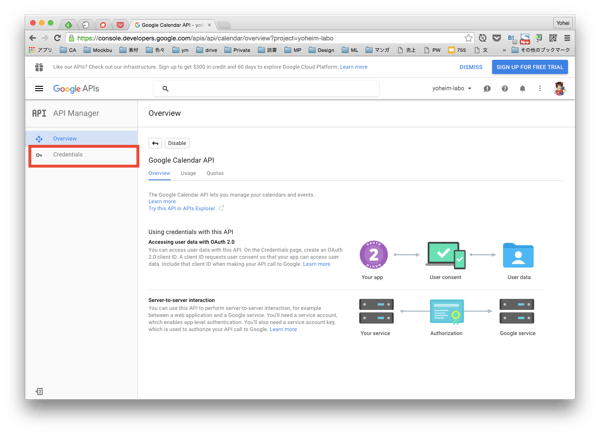This screenshot has height=435, width=600.
Task: Click the Google APIs search field
Action: pos(266,88)
